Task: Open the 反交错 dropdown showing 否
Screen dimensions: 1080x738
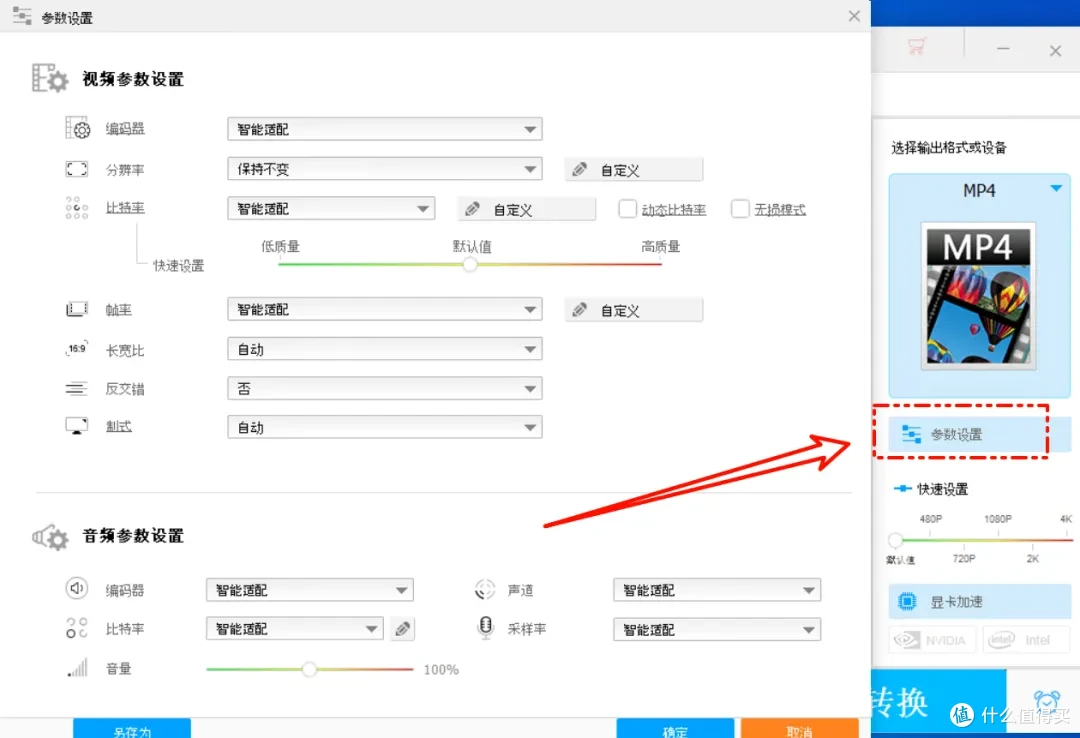Action: (385, 389)
